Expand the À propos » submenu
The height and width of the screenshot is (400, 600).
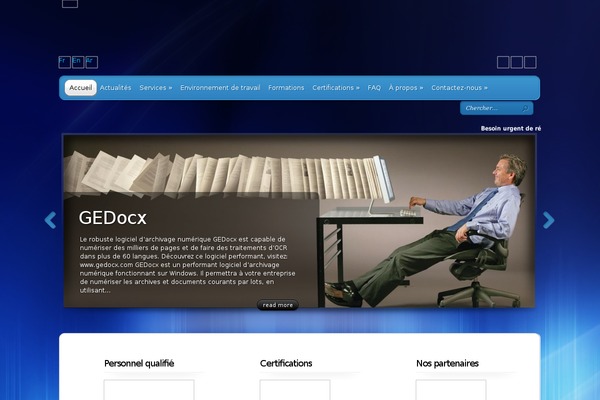pos(406,88)
